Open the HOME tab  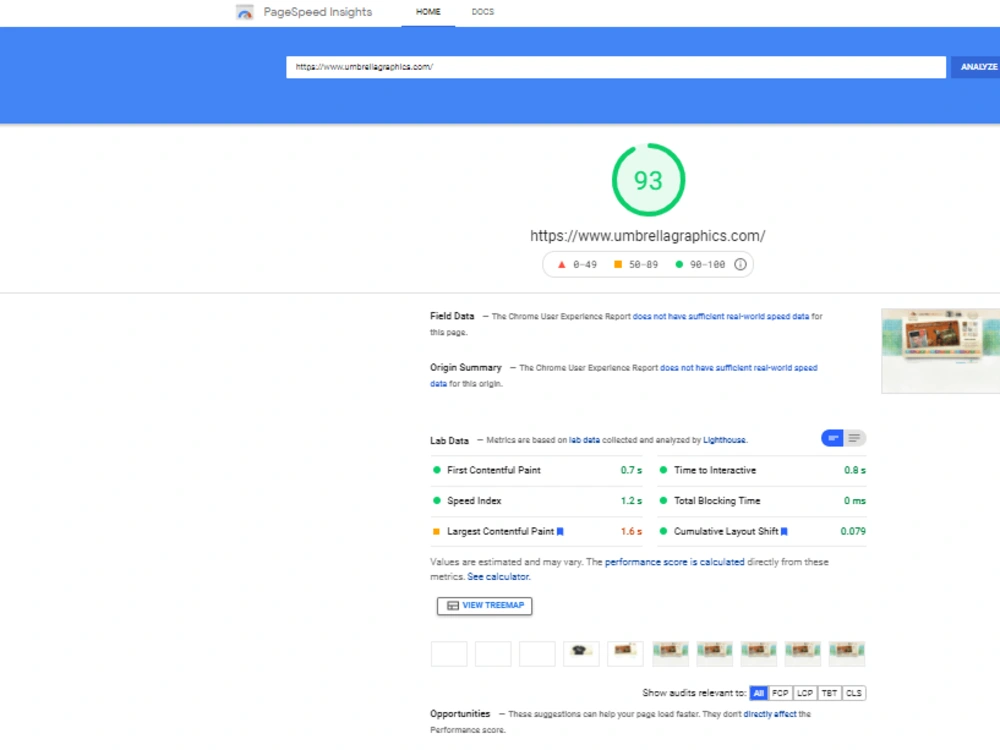428,12
